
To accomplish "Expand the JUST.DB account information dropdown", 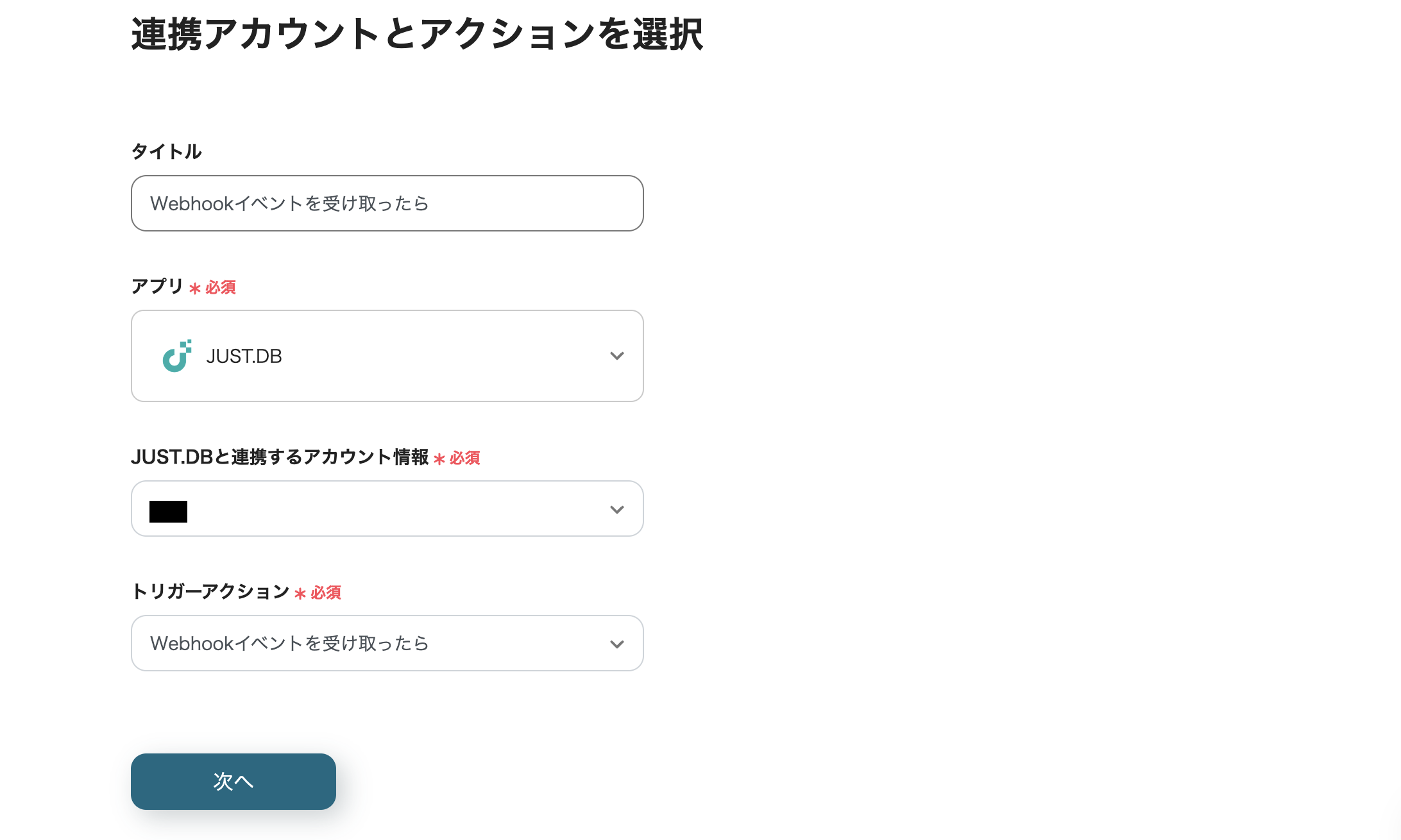I will pos(387,509).
